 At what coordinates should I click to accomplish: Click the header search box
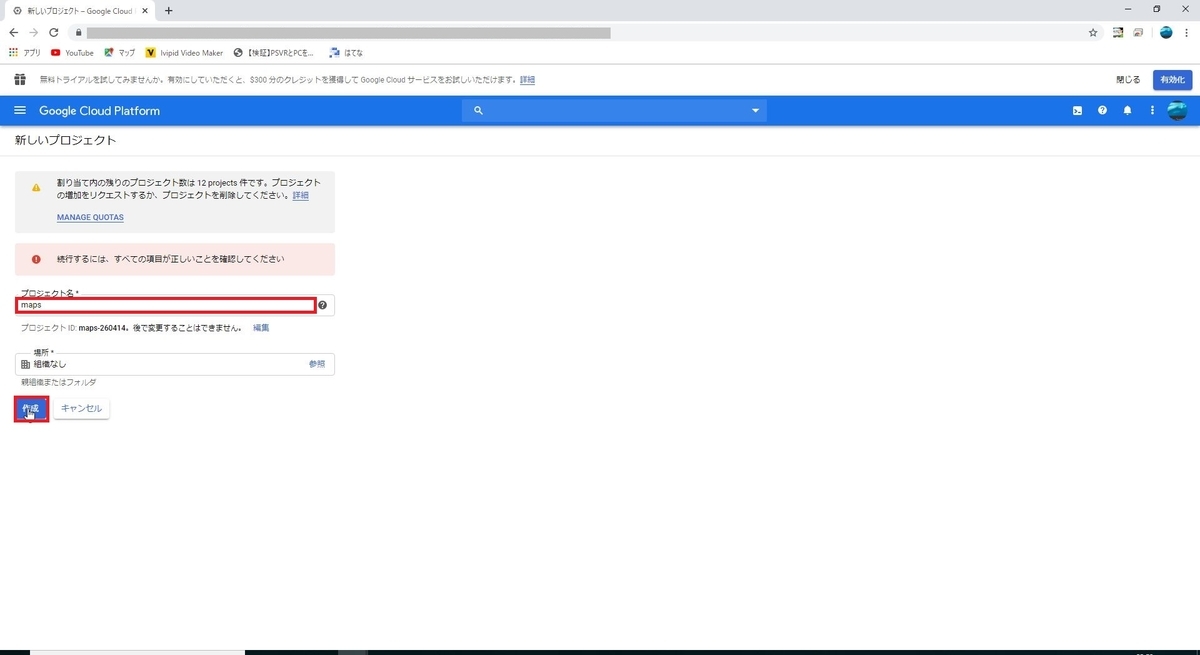(x=614, y=111)
